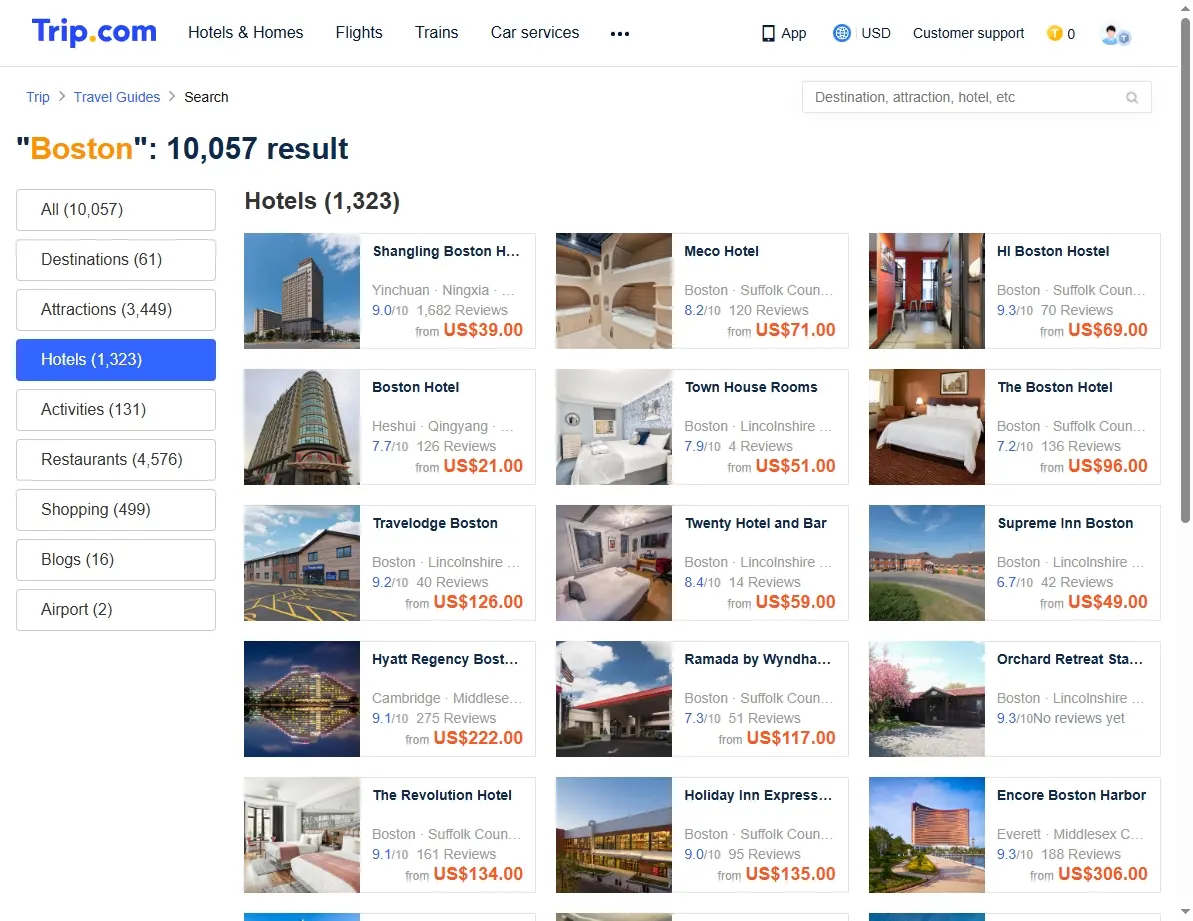Open Supreme Inn Boston photo
Screen dimensions: 1193x921
[x=927, y=563]
